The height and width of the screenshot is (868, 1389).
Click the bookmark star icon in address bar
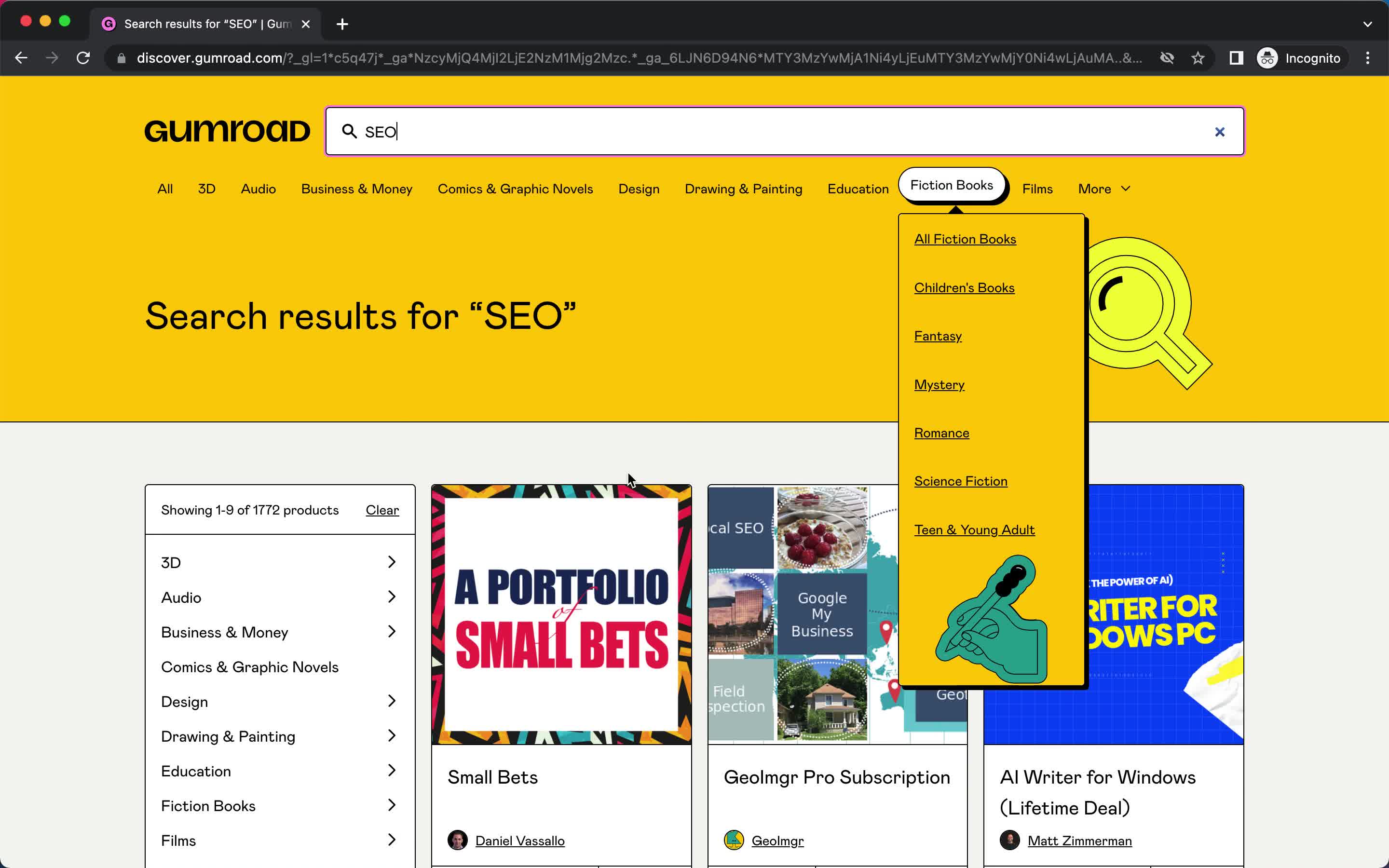(x=1198, y=58)
